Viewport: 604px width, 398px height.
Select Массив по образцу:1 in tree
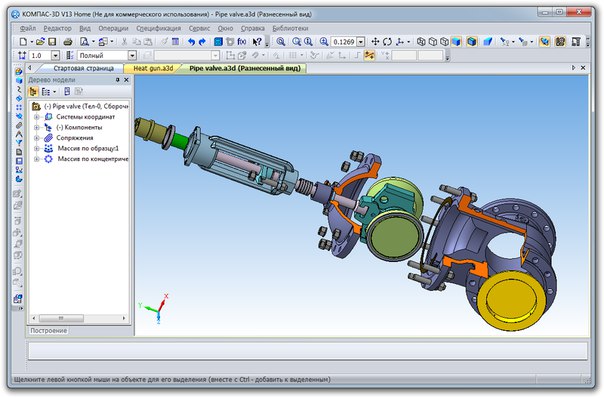(88, 148)
